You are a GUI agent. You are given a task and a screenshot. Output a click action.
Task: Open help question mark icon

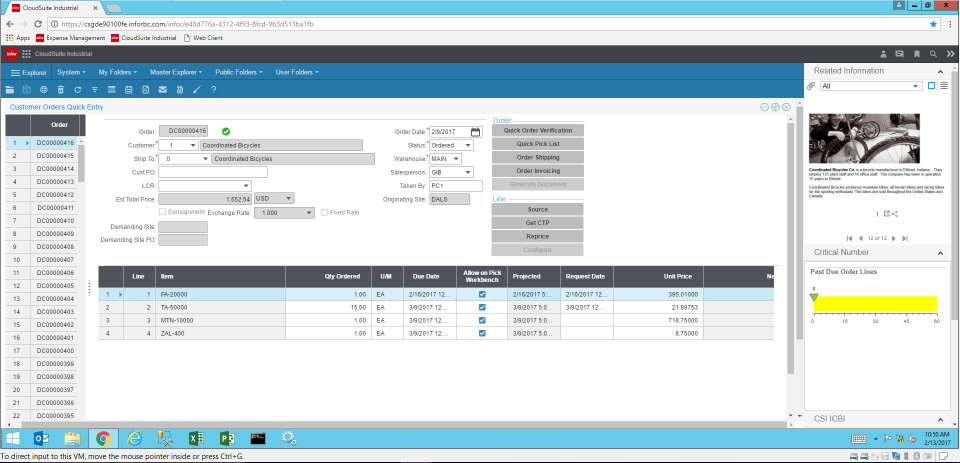click(x=213, y=90)
